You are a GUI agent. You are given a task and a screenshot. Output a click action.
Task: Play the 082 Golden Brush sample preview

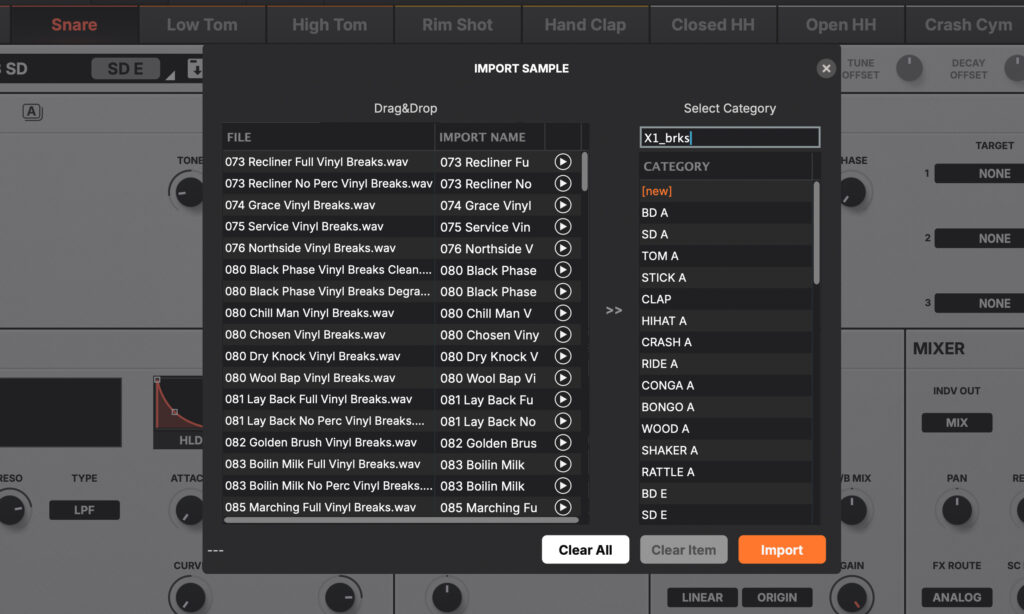pos(562,442)
